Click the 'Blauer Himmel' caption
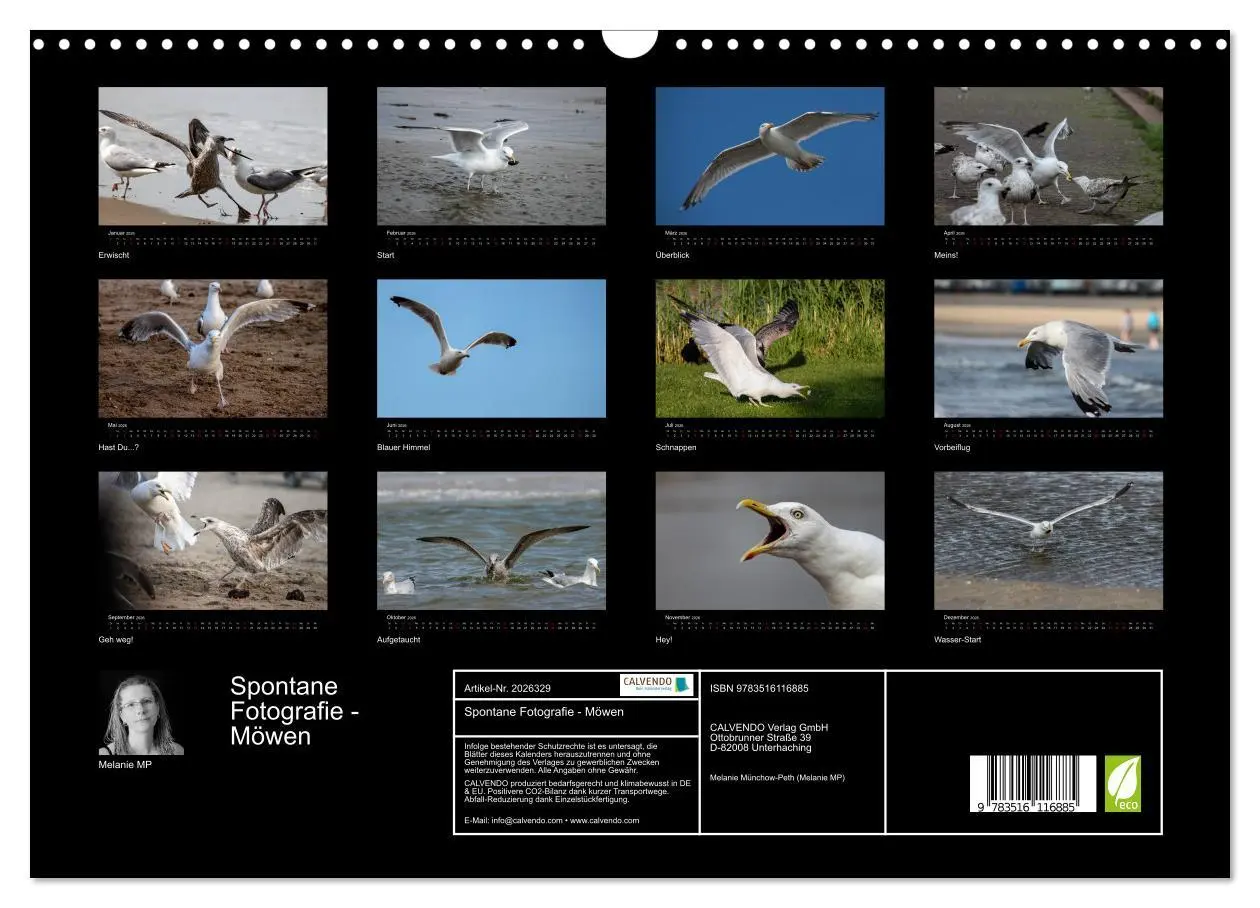This screenshot has width=1260, height=908. [403, 447]
